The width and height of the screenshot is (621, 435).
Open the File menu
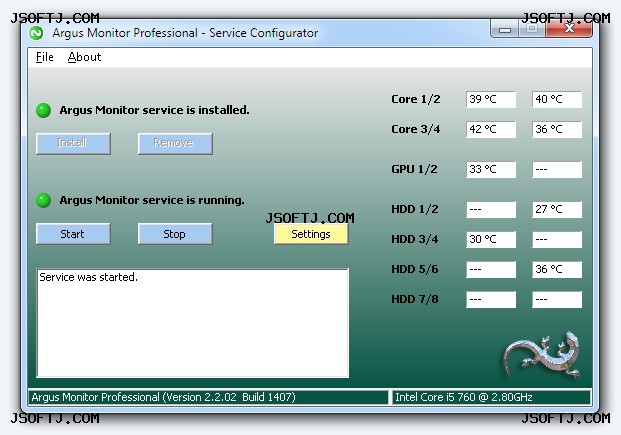coord(44,57)
